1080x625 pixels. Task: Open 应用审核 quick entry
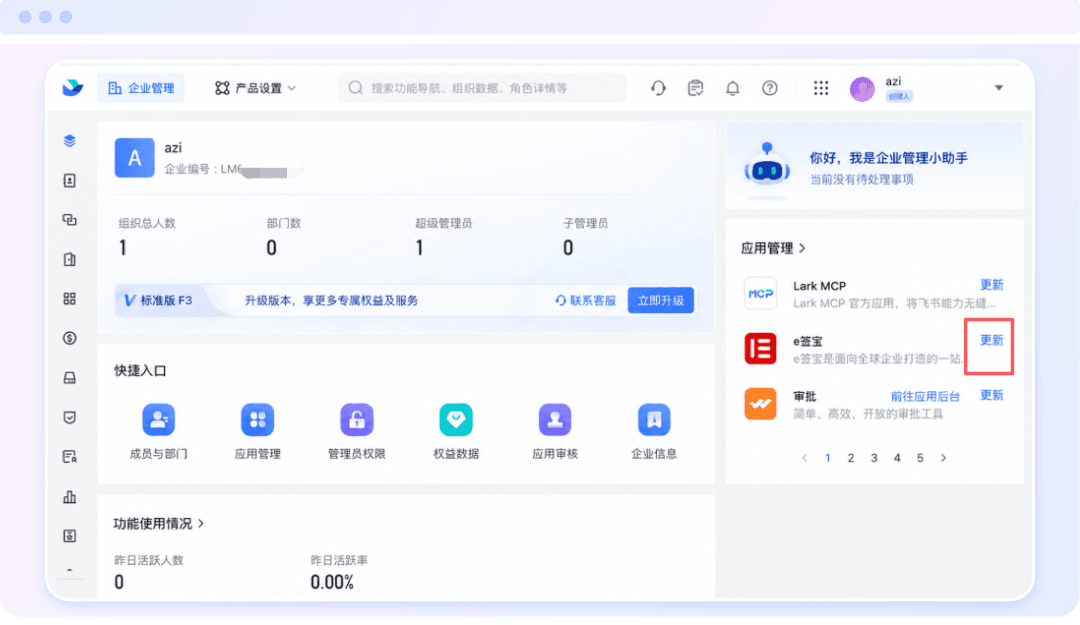[555, 431]
